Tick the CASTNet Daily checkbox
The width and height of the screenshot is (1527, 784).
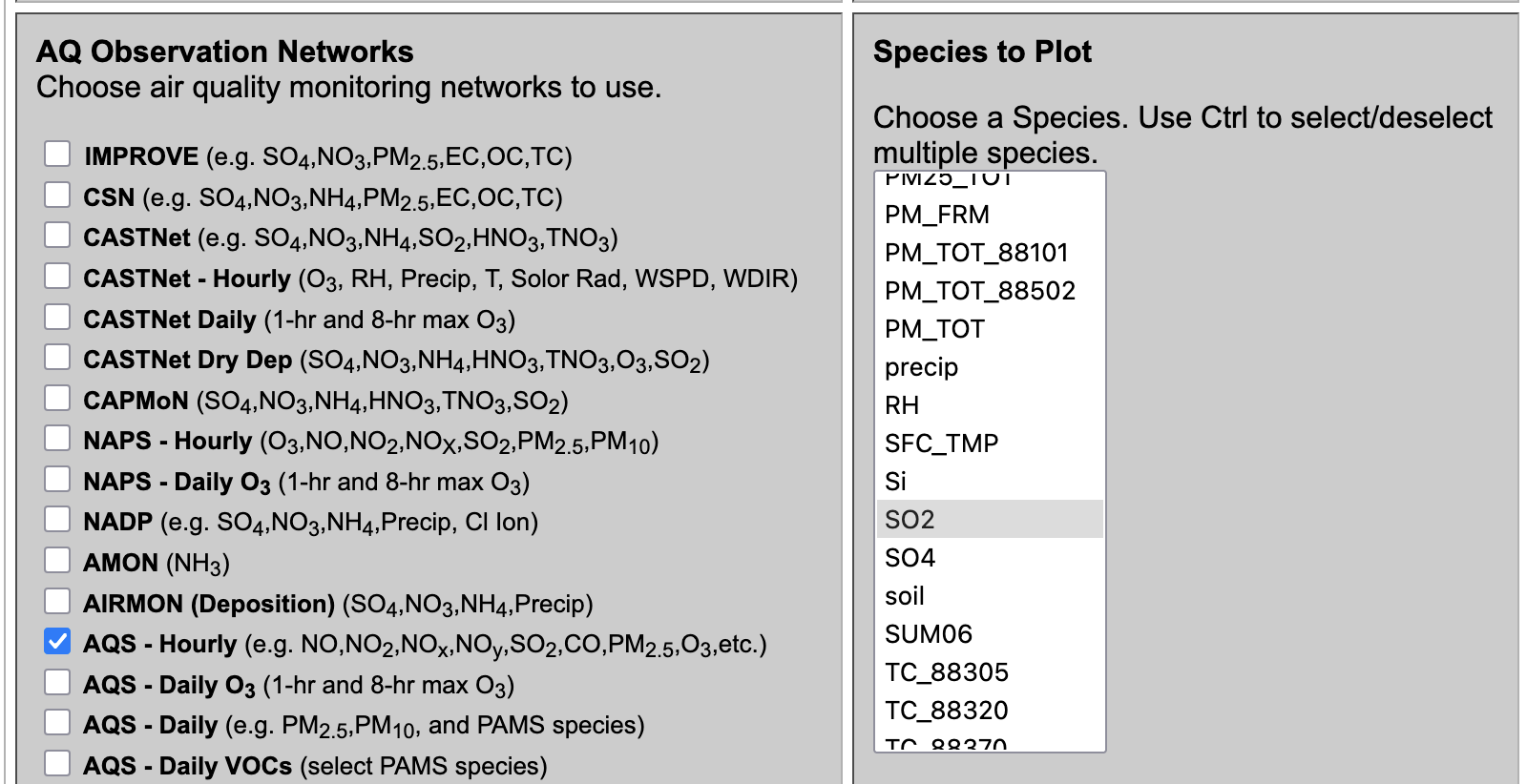[x=57, y=317]
